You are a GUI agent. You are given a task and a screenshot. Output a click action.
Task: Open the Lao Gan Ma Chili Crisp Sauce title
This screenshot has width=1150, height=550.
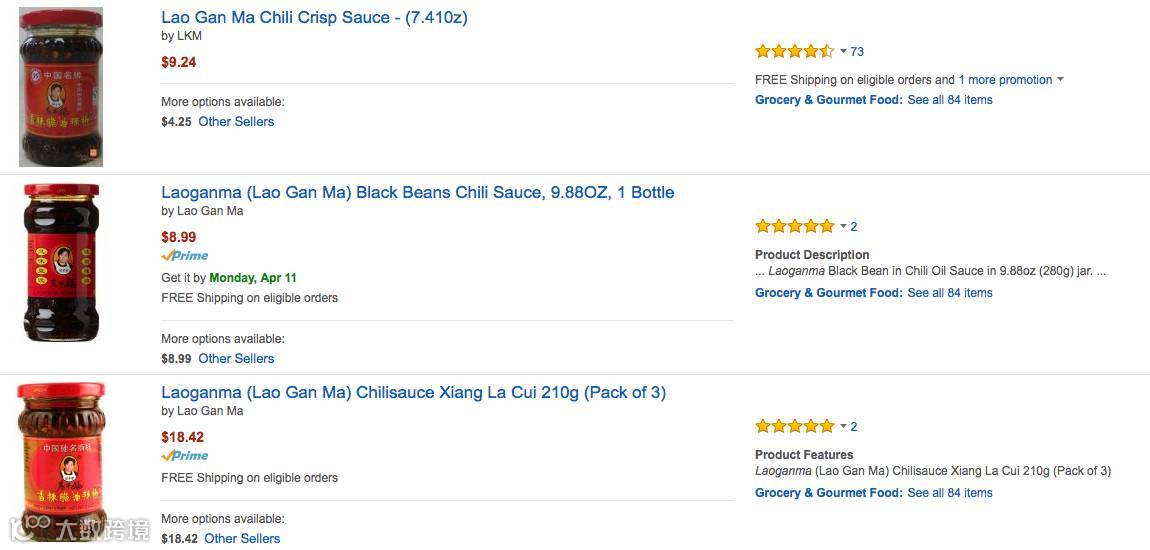(314, 18)
